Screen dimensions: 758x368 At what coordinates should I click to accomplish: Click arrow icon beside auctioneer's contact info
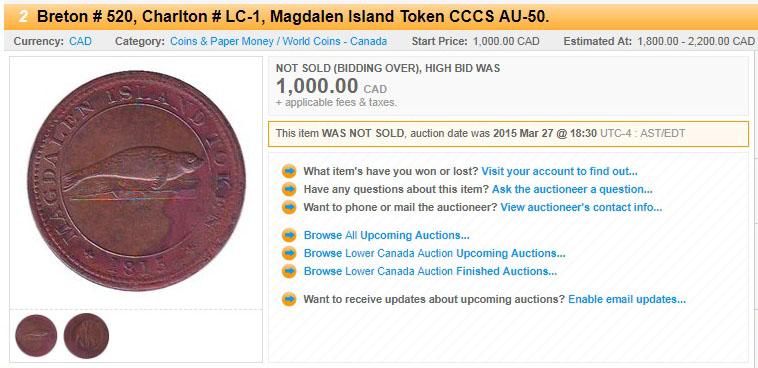tap(289, 207)
